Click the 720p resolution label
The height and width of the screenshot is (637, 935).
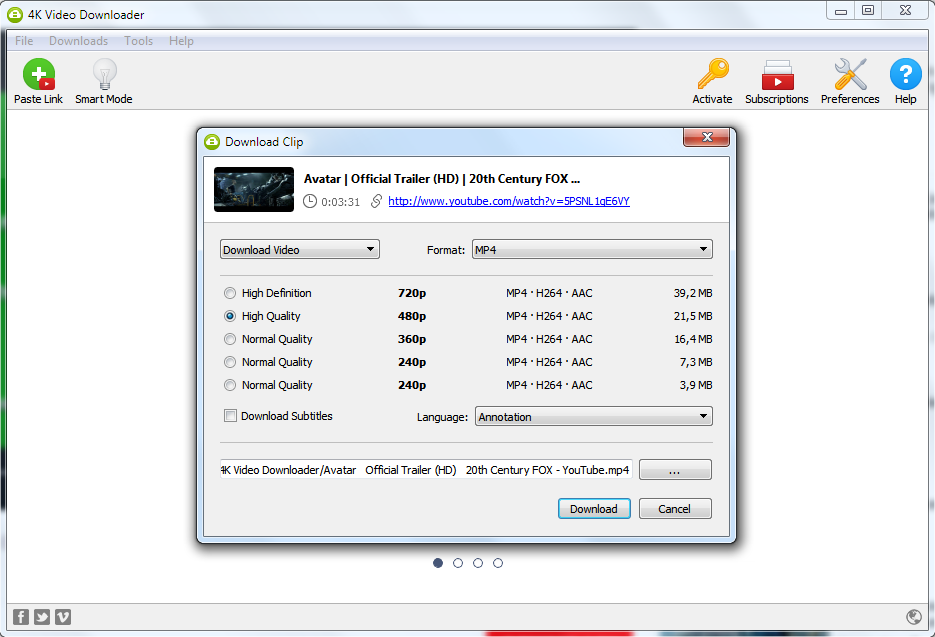click(x=412, y=293)
